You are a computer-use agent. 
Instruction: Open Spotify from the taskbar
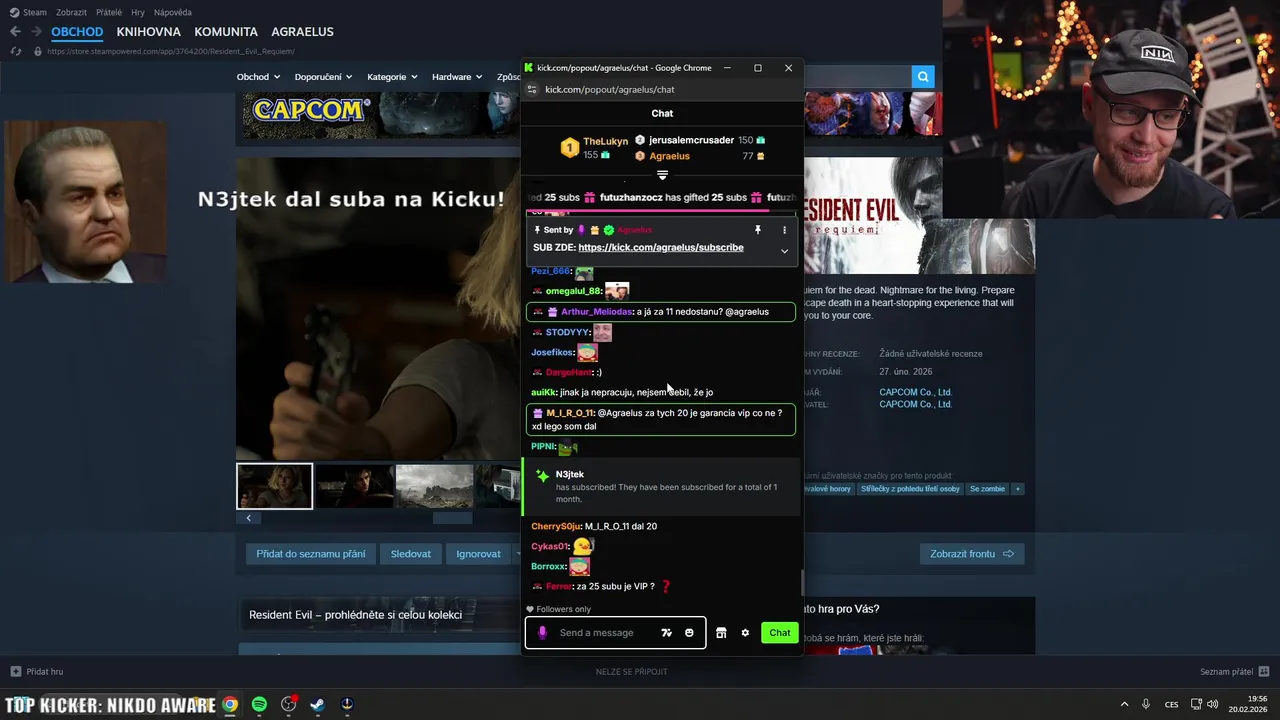pos(259,704)
